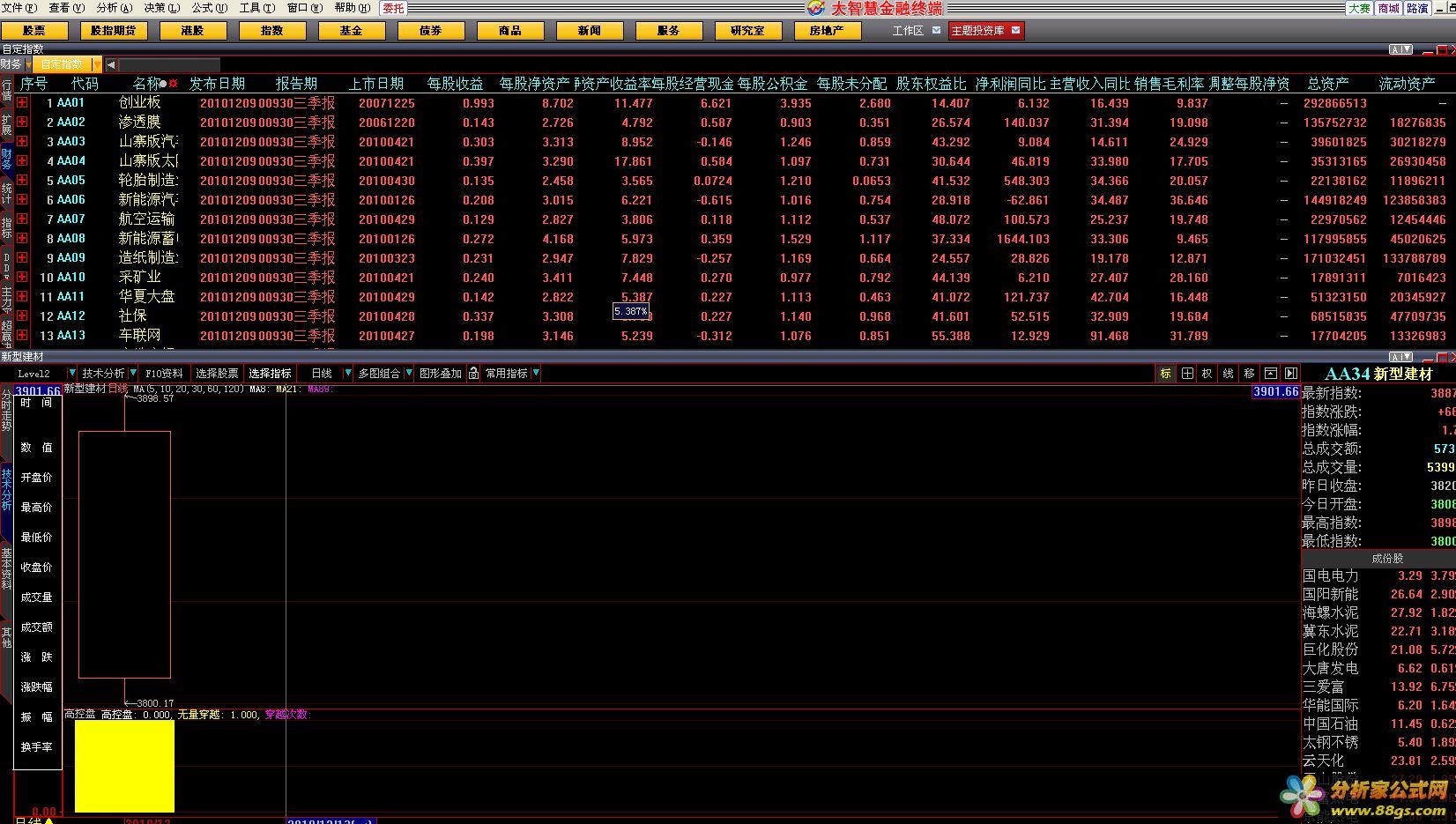The width and height of the screenshot is (1456, 824).
Task: Click the A font button of 自定指数 panel
Action: (x=1395, y=49)
